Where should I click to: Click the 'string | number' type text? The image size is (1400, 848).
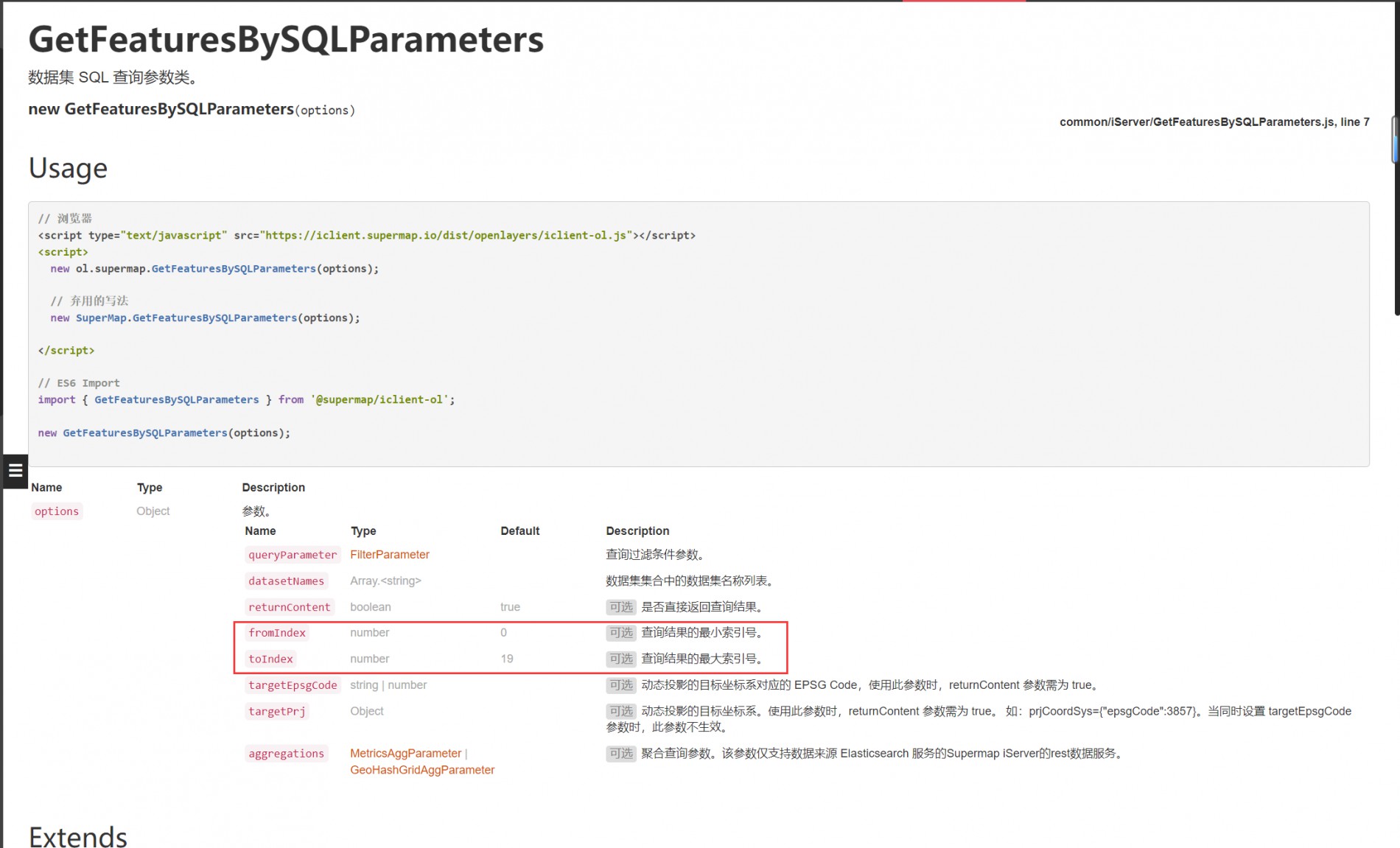pos(388,685)
